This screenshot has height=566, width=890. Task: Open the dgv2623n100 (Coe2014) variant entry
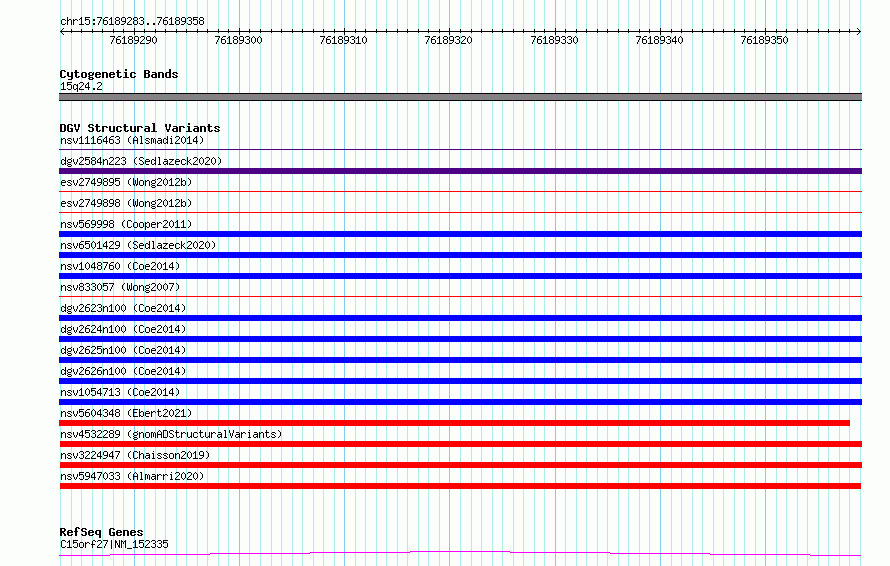(x=123, y=308)
